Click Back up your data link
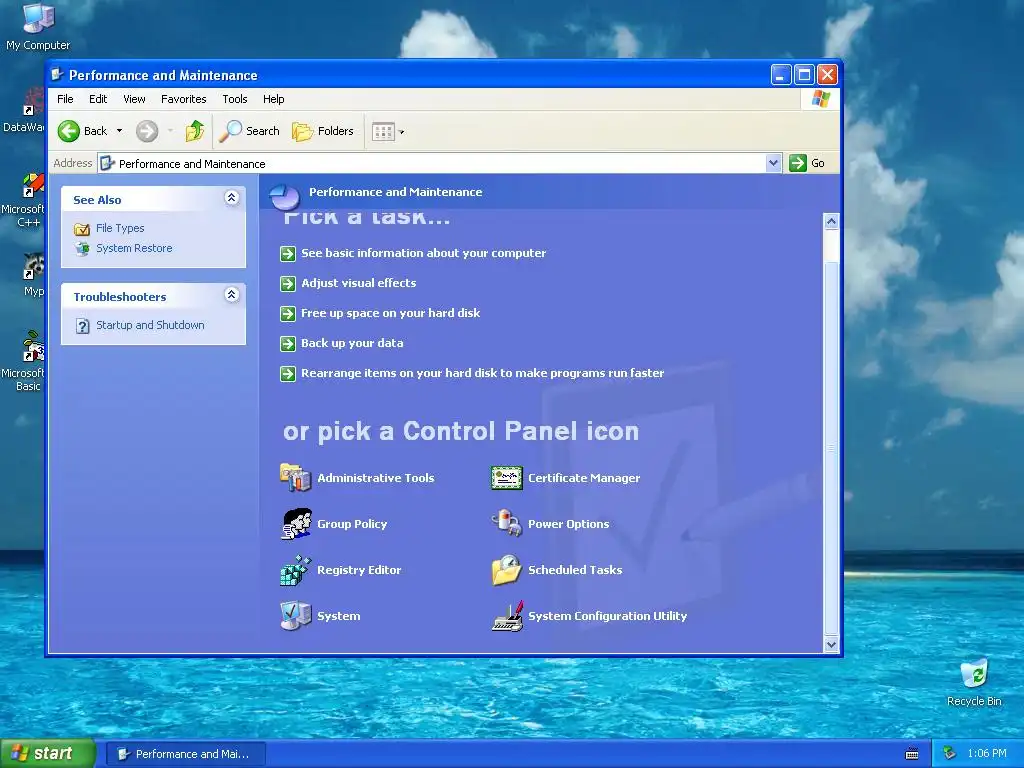Screen dimensions: 1024x768 [352, 344]
